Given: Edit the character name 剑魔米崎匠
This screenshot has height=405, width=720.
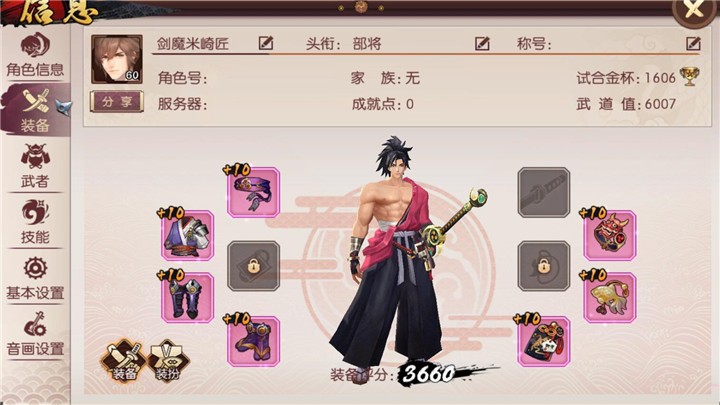Looking at the screenshot, I should pos(266,43).
